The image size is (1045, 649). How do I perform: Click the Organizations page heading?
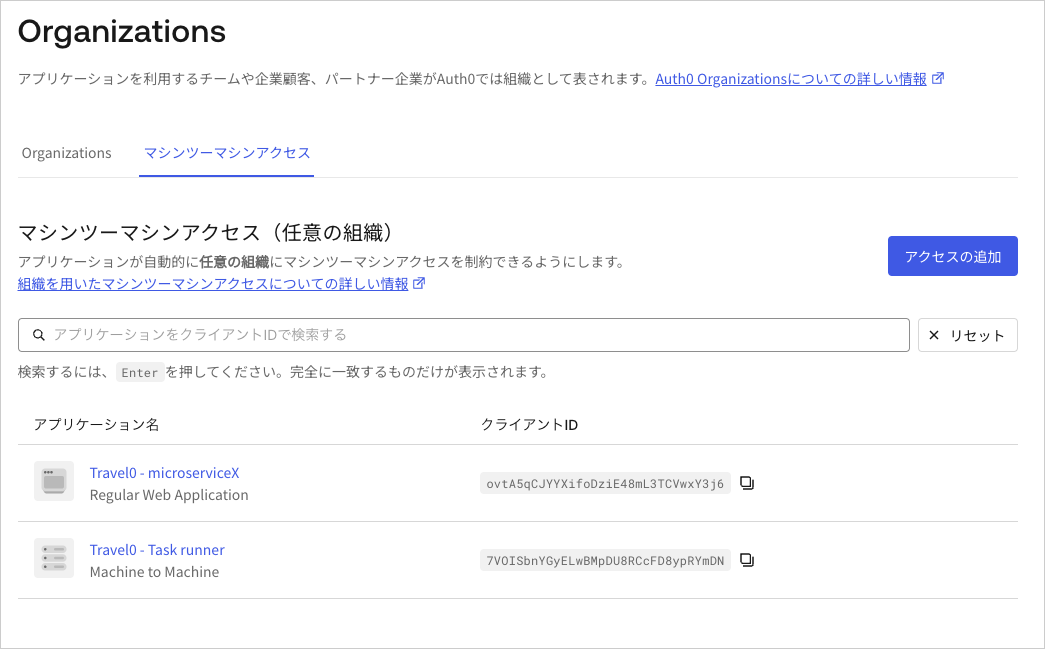pyautogui.click(x=122, y=32)
